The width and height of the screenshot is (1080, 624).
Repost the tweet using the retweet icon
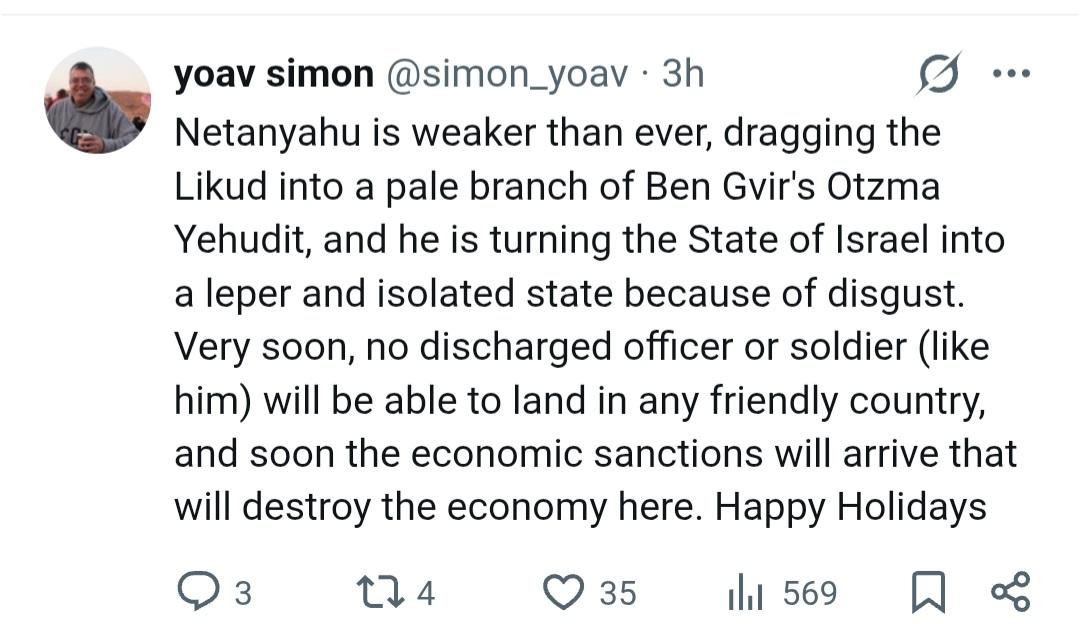(x=383, y=593)
